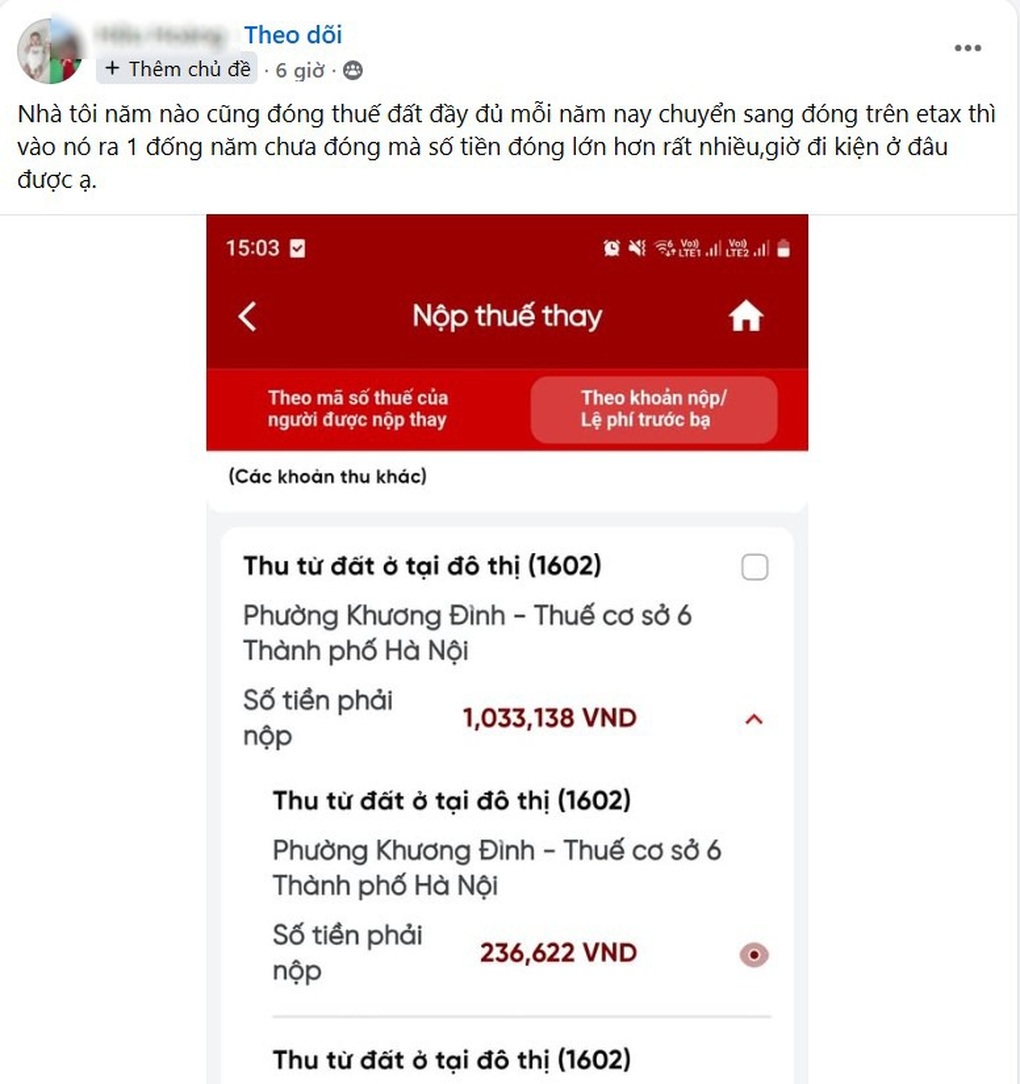Image resolution: width=1020 pixels, height=1084 pixels.
Task: Click the Theo dõi follow link
Action: (x=293, y=35)
